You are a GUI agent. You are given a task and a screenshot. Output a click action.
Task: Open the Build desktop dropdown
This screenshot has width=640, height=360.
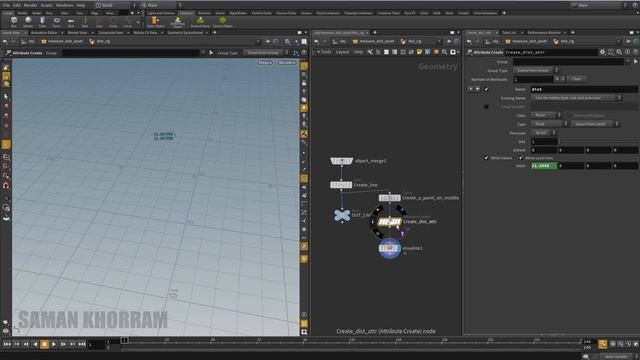(115, 5)
